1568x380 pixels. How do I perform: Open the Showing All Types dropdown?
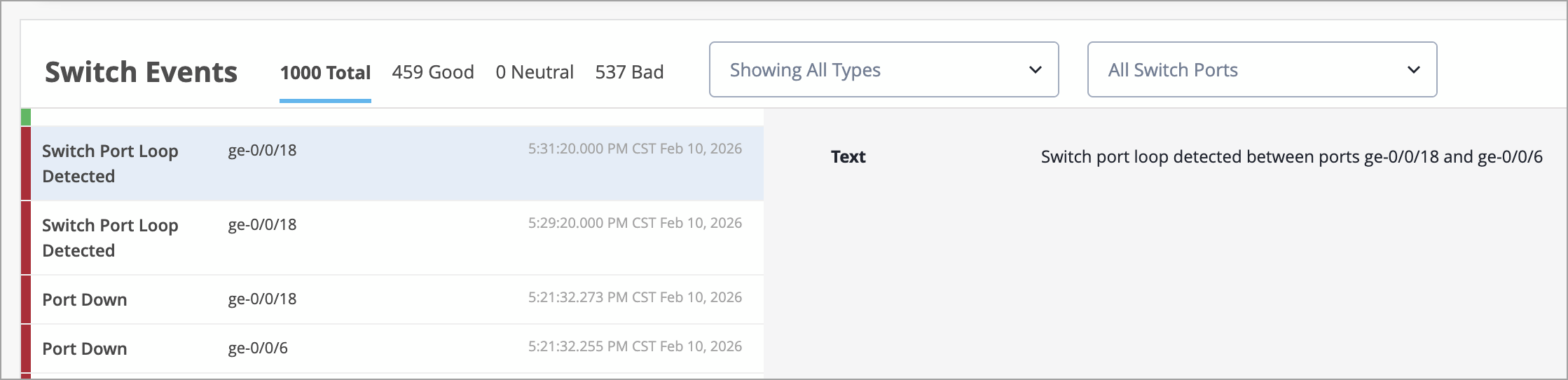pyautogui.click(x=883, y=70)
